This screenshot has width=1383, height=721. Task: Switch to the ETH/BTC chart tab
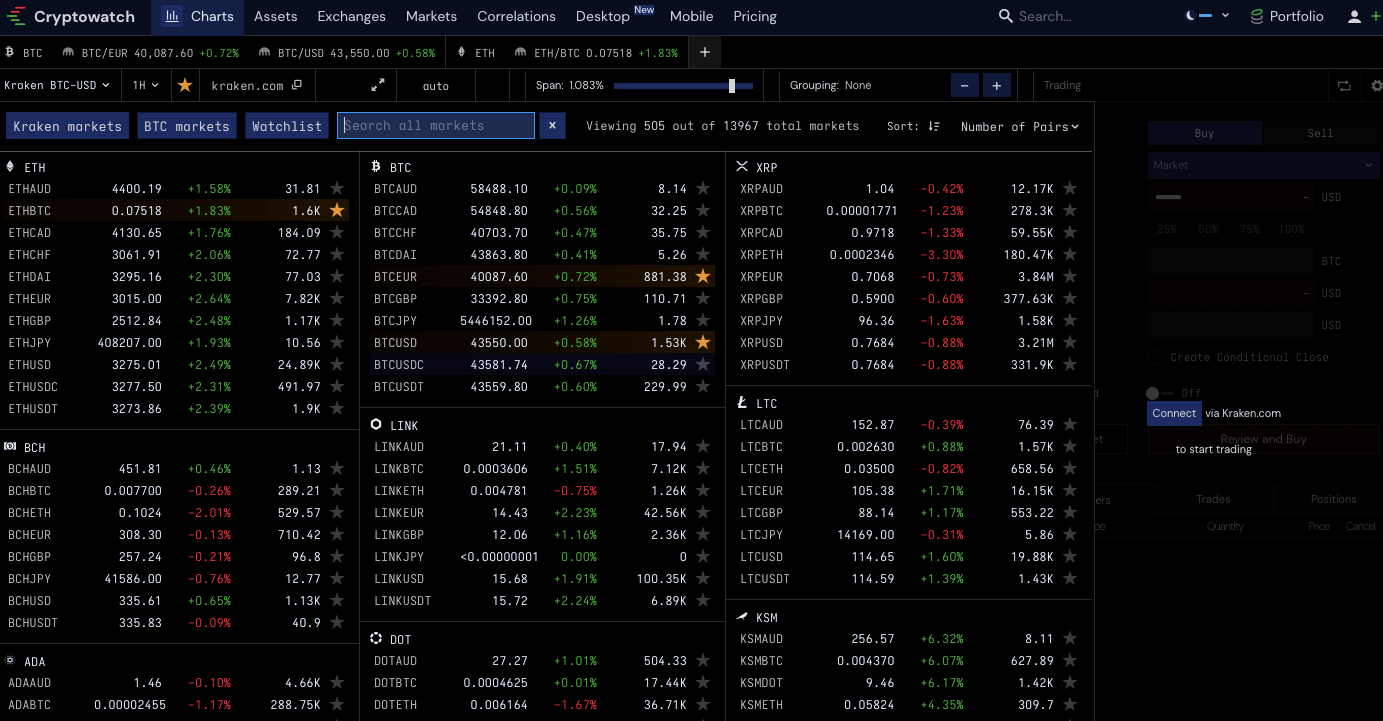pyautogui.click(x=596, y=53)
